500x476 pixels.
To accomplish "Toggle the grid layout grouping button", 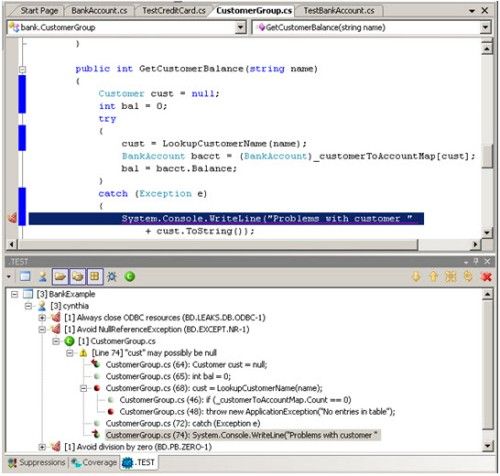I will click(x=95, y=277).
